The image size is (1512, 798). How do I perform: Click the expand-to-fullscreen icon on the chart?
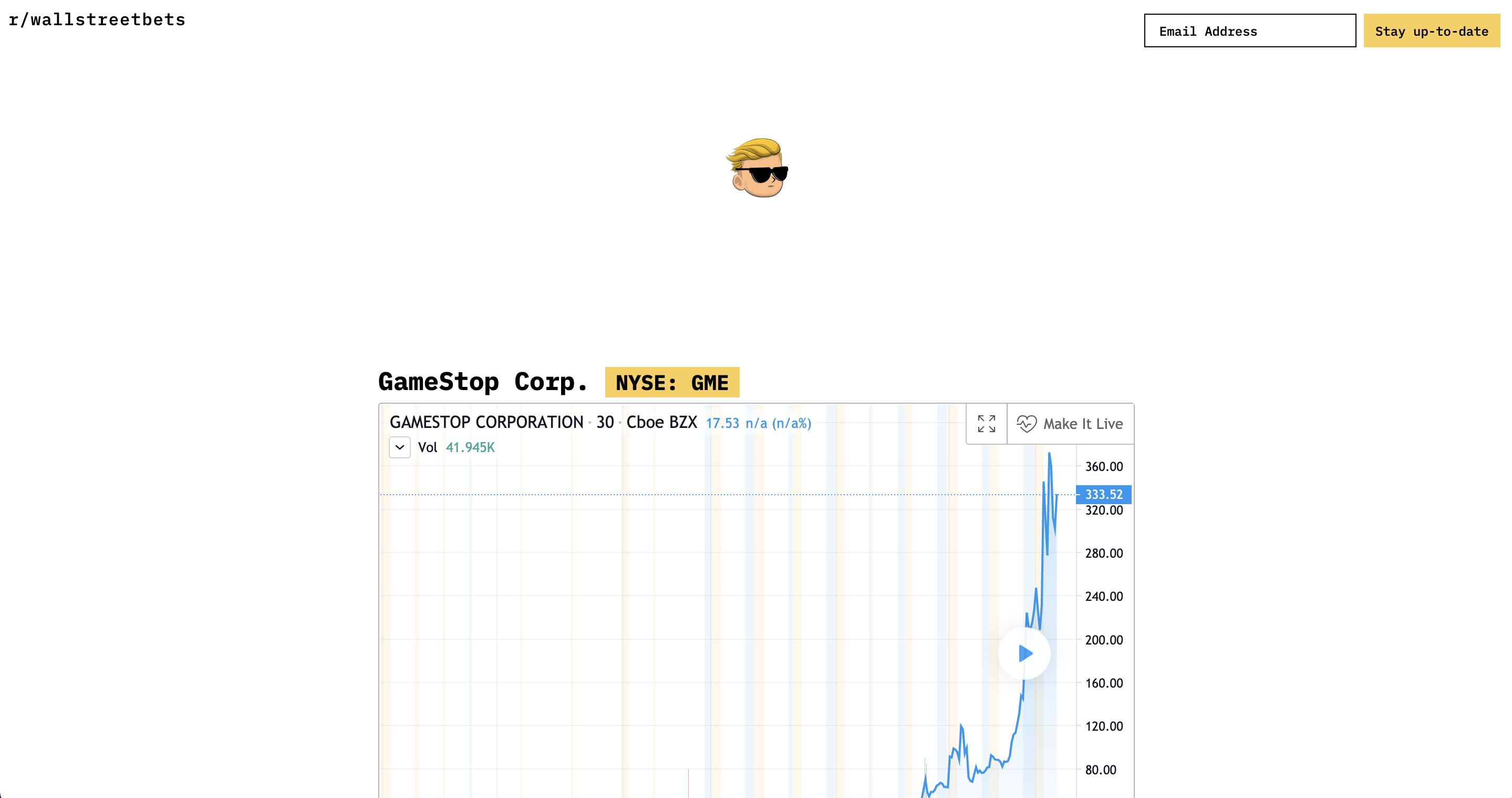tap(986, 423)
